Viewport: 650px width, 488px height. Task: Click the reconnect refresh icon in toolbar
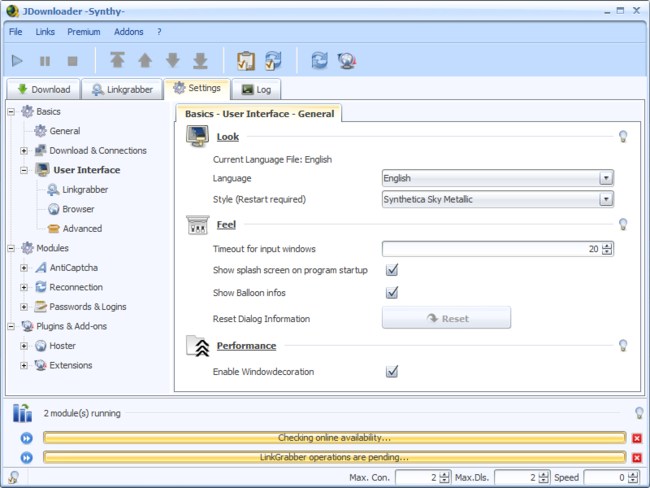[x=320, y=61]
